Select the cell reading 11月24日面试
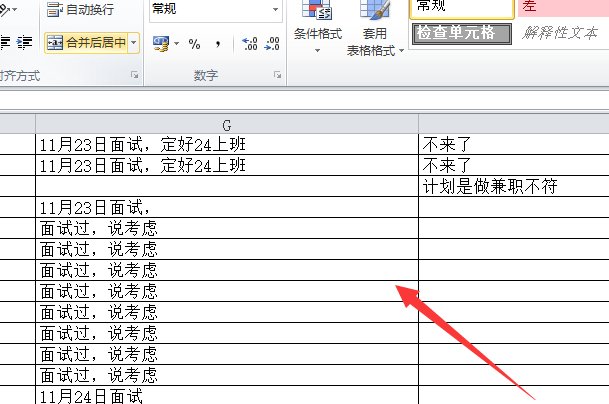 pos(227,395)
